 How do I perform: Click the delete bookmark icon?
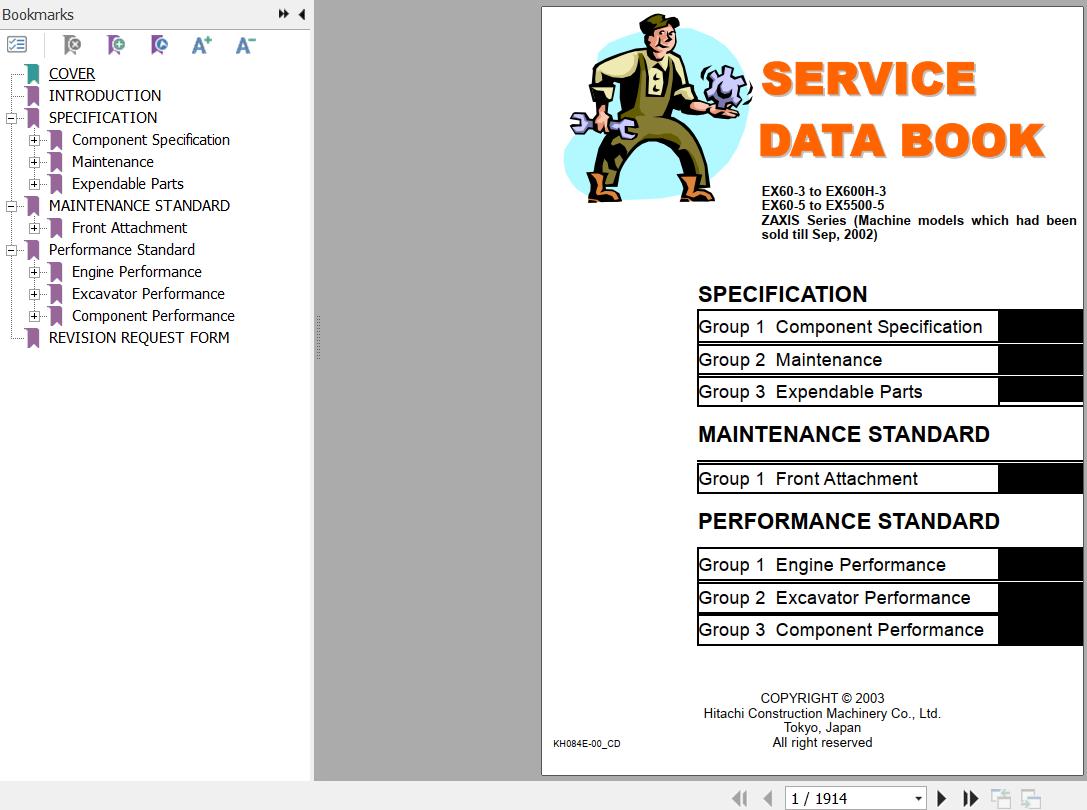71,45
